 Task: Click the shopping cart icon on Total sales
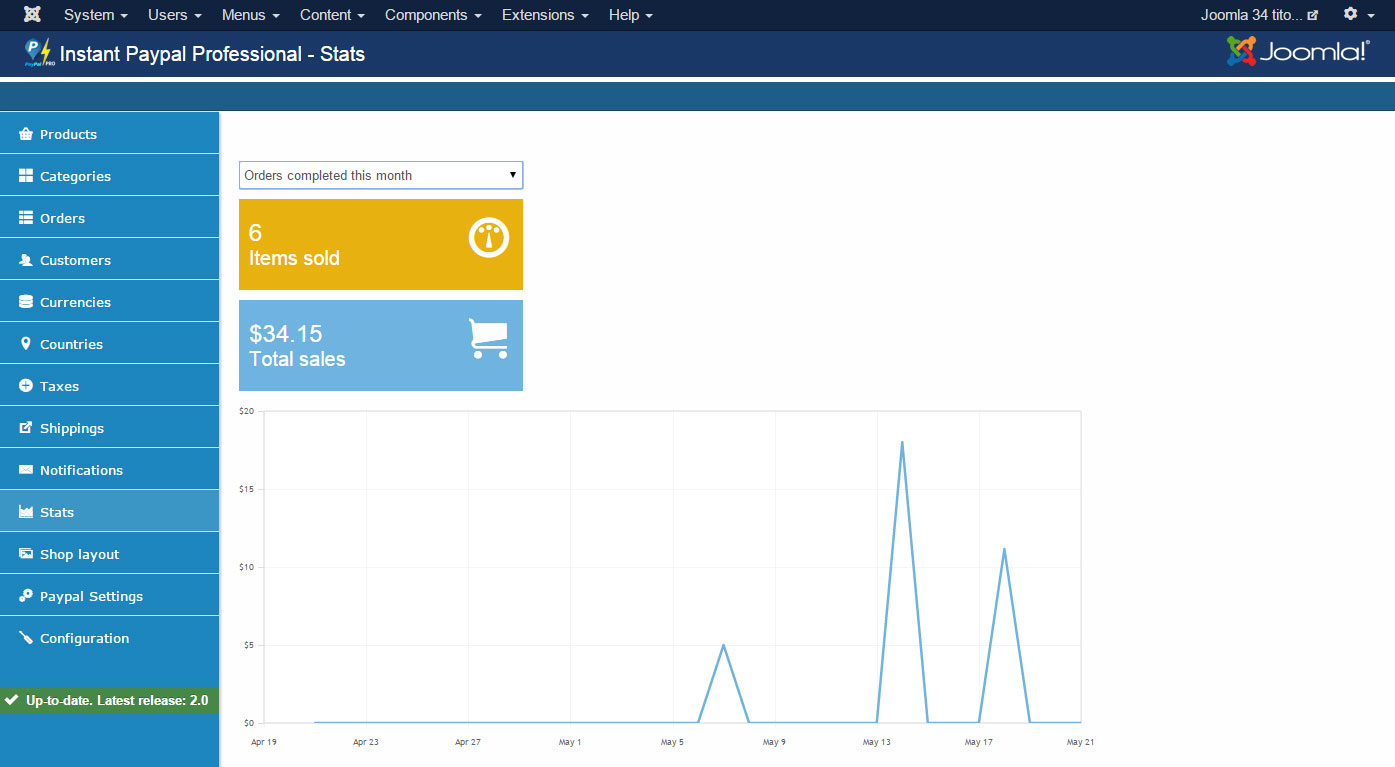click(488, 339)
